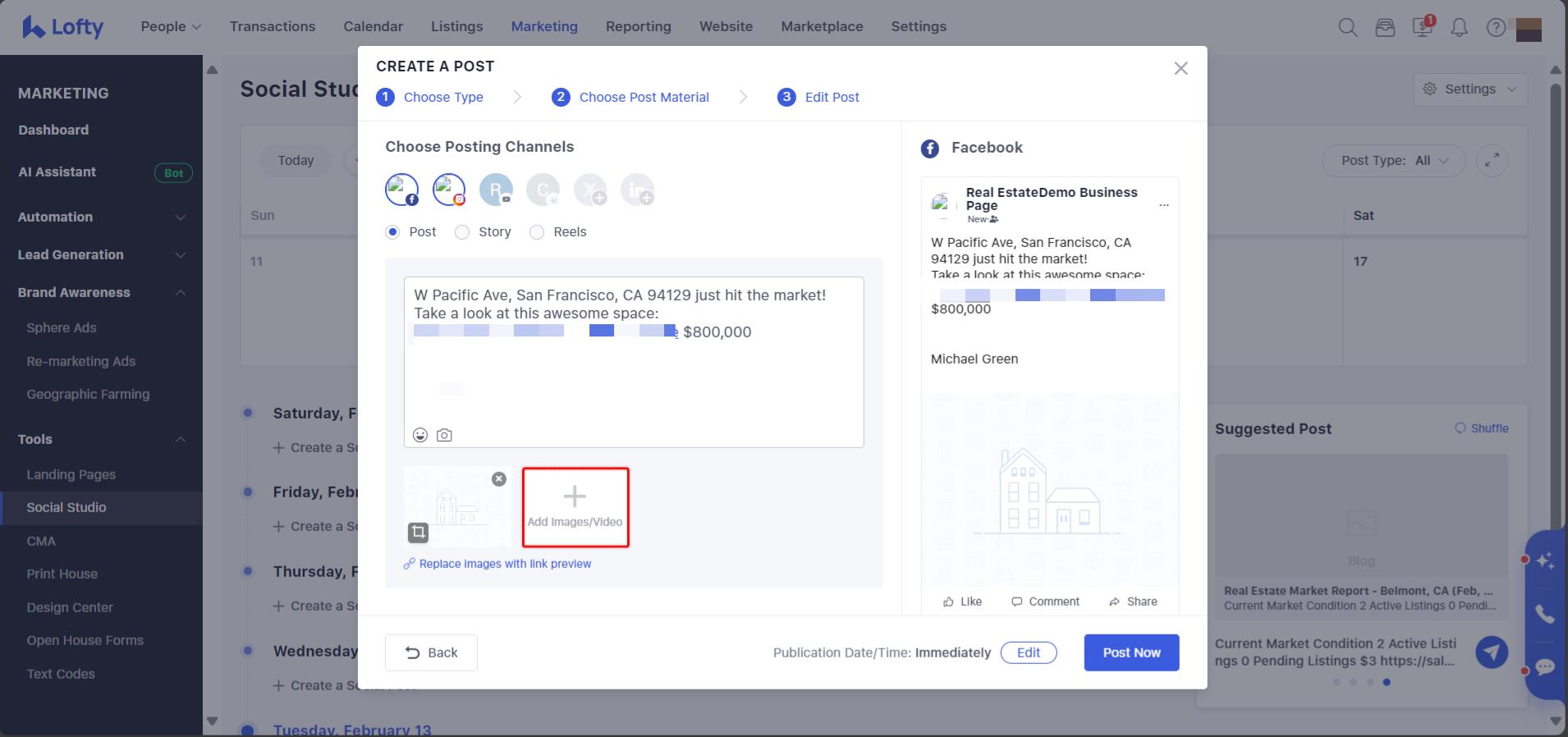Open the Website menu
The image size is (1568, 737).
click(726, 26)
